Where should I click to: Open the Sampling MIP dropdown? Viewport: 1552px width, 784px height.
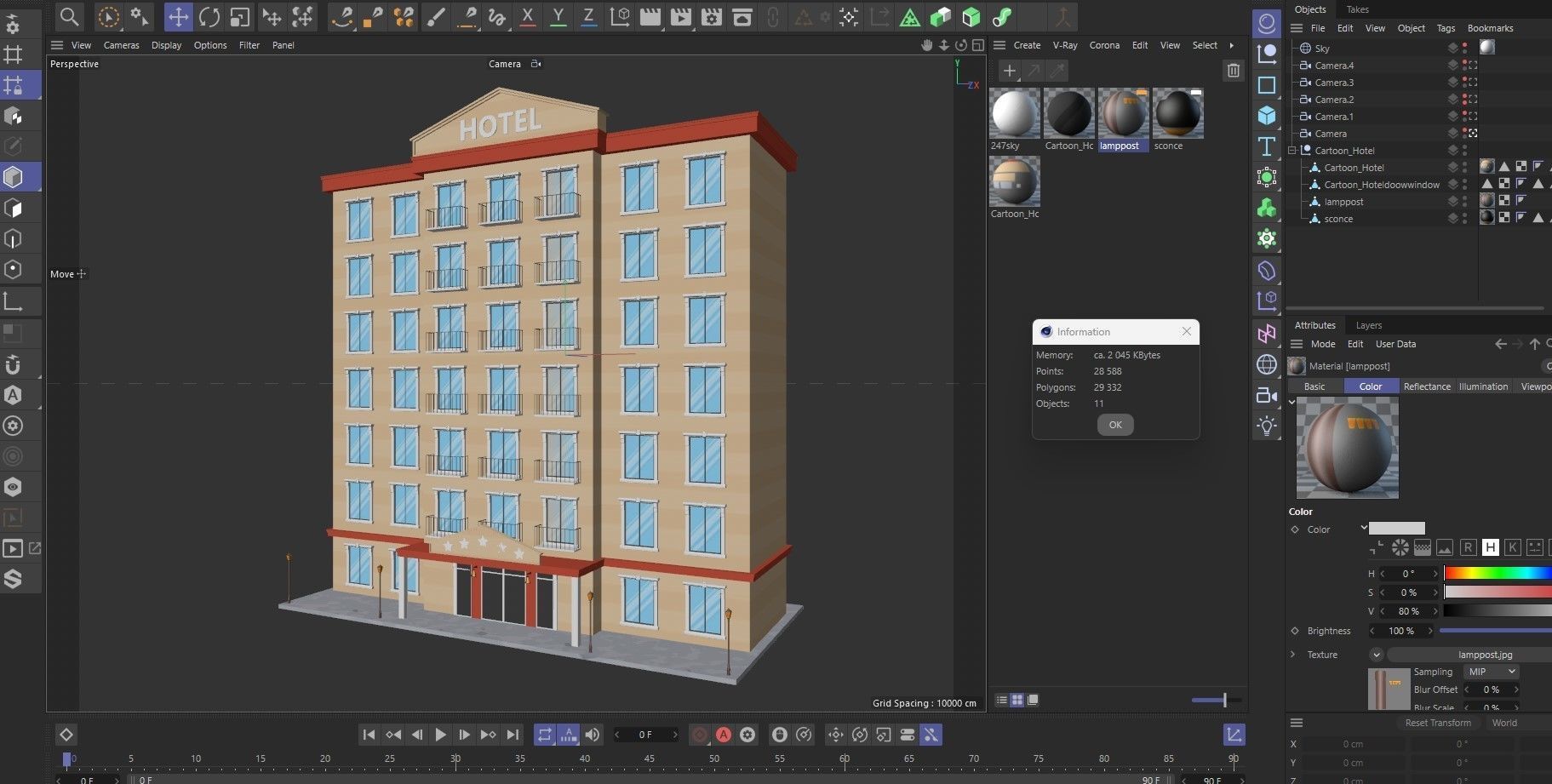coord(1491,672)
